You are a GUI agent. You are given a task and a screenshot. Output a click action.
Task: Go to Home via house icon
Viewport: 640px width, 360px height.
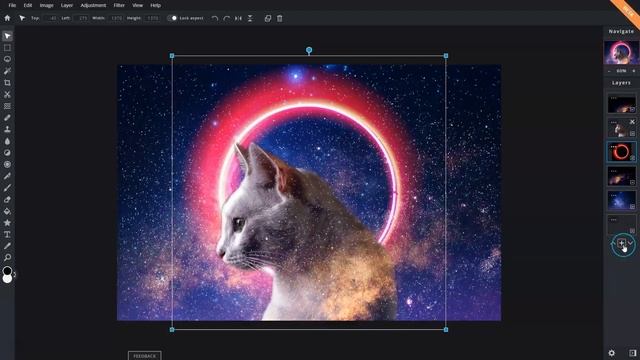coord(7,18)
